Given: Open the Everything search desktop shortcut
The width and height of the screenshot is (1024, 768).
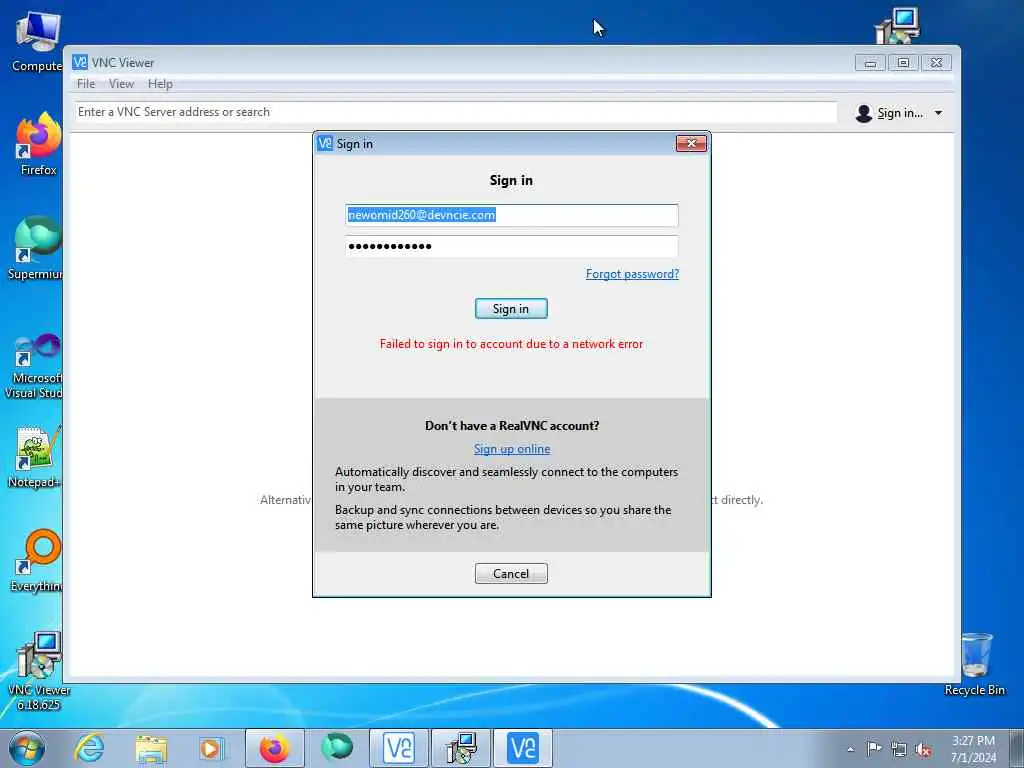Looking at the screenshot, I should (38, 560).
